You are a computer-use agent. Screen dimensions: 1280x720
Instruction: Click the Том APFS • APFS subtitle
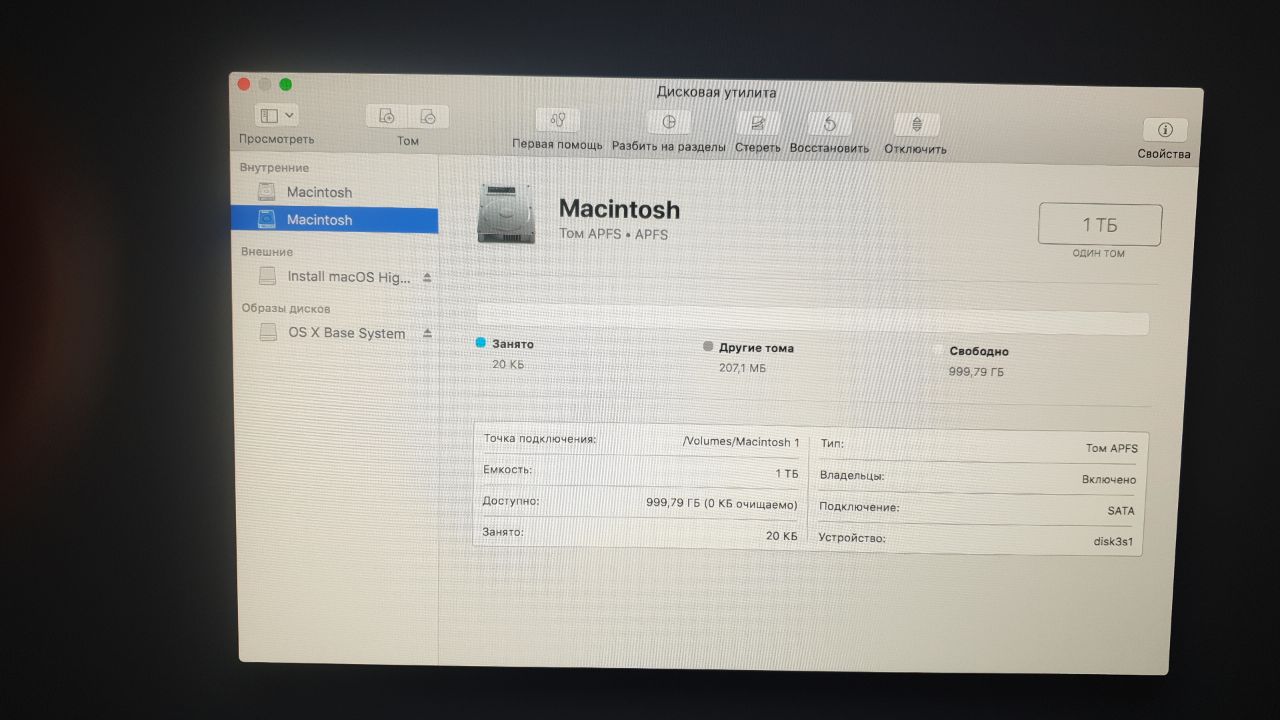613,234
